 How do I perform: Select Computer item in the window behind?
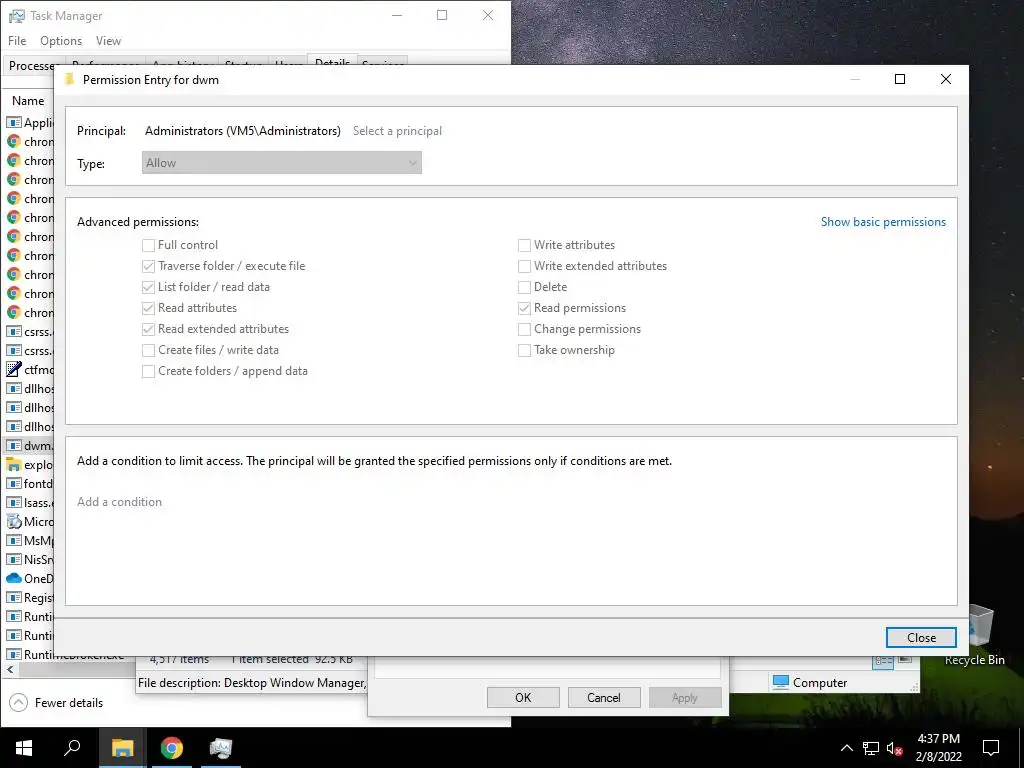810,682
